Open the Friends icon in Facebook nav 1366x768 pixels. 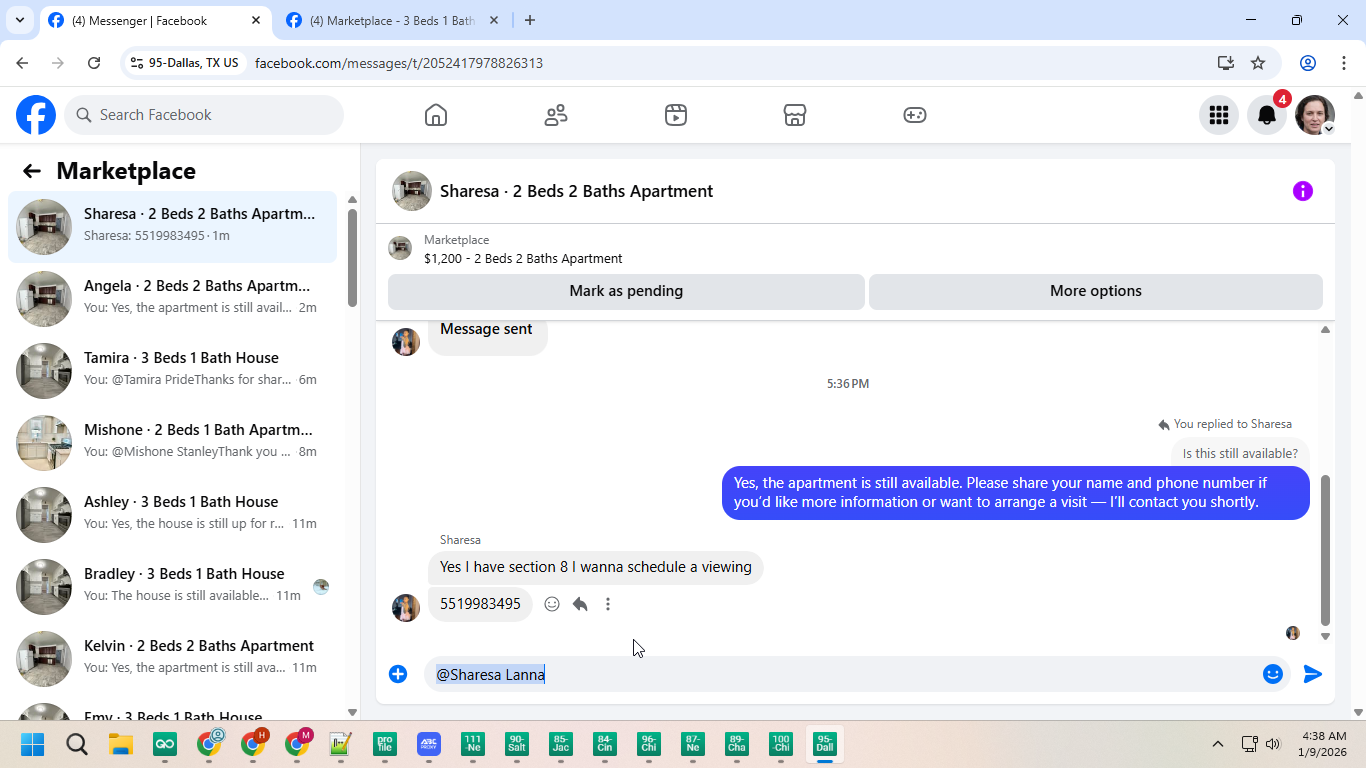[556, 115]
